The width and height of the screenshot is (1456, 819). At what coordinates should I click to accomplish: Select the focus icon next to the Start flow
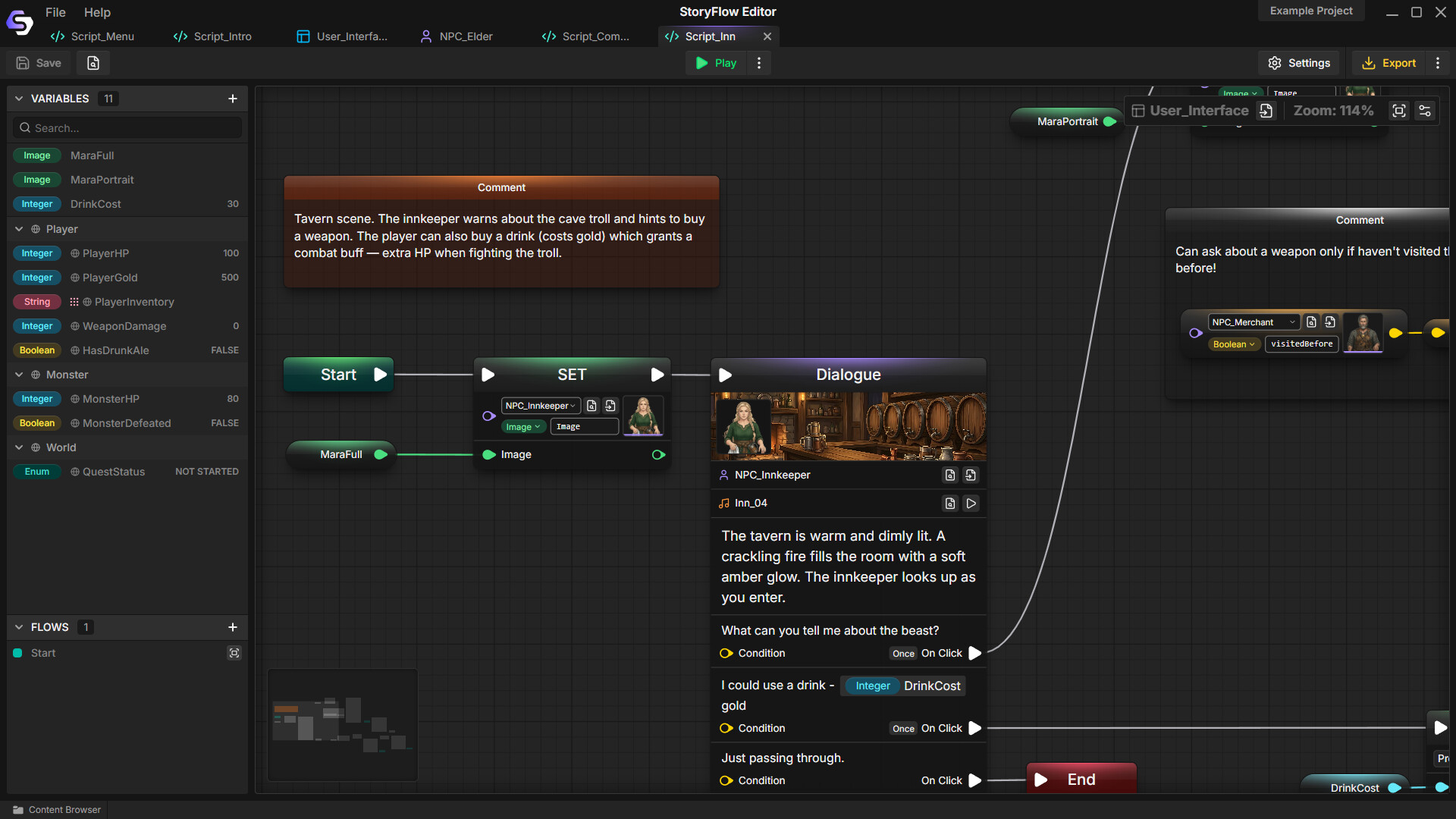(x=234, y=653)
